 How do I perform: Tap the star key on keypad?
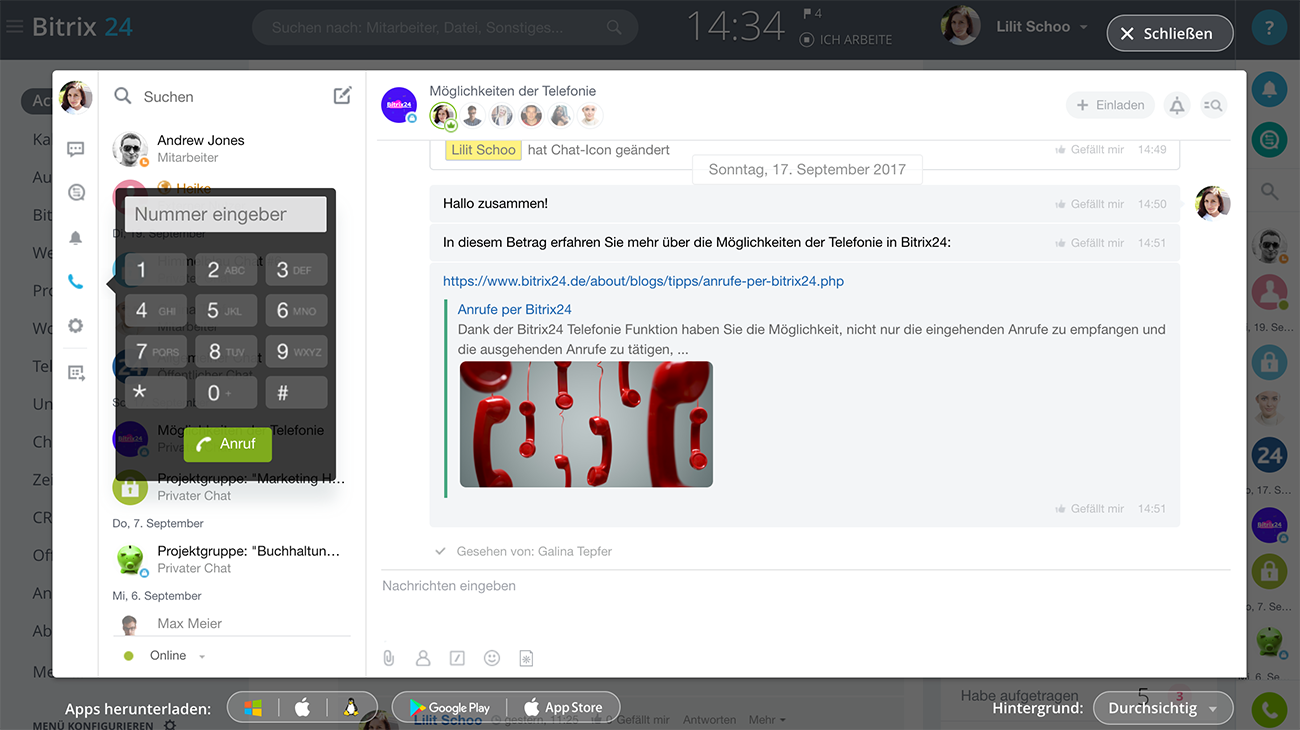pos(156,393)
